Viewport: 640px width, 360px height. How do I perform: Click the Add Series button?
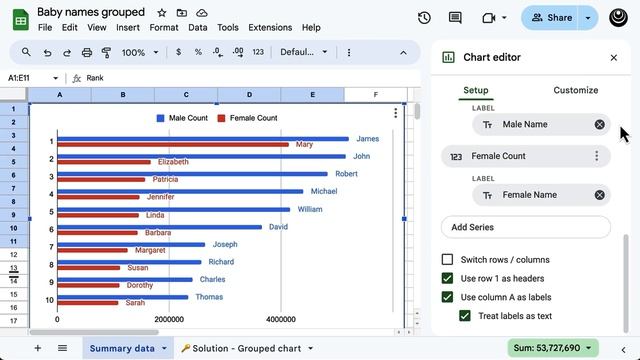point(526,227)
